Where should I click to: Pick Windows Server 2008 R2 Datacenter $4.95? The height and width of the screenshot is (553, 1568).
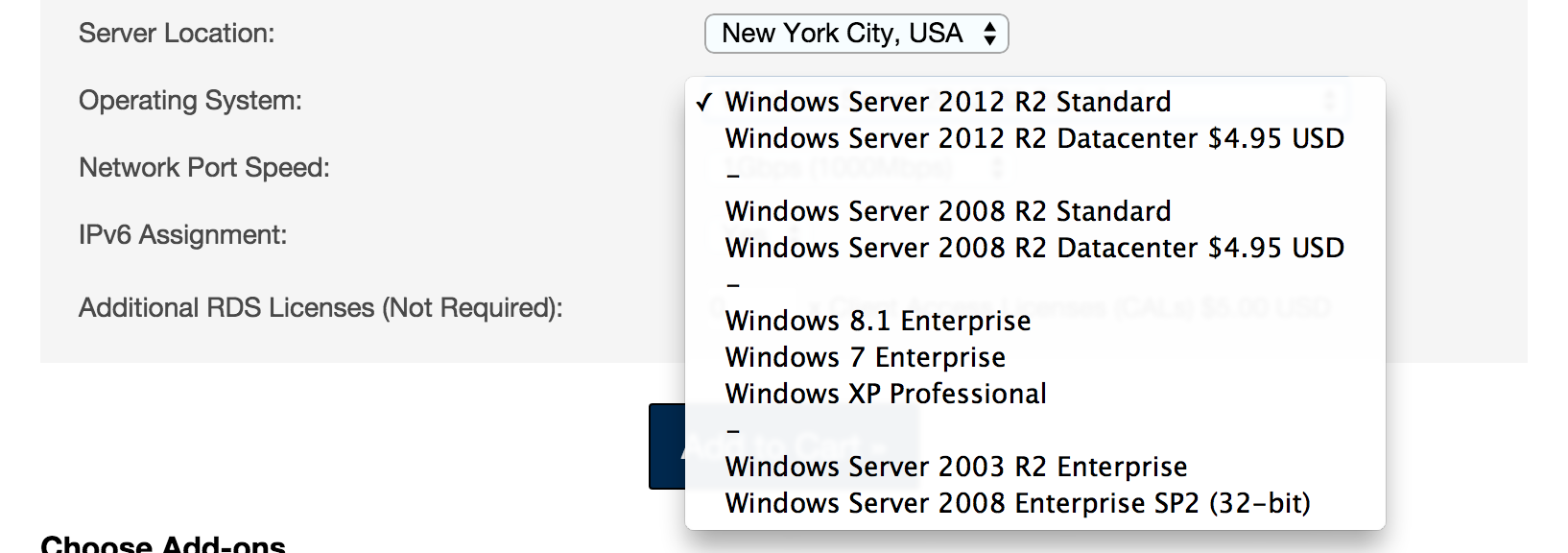point(1033,248)
